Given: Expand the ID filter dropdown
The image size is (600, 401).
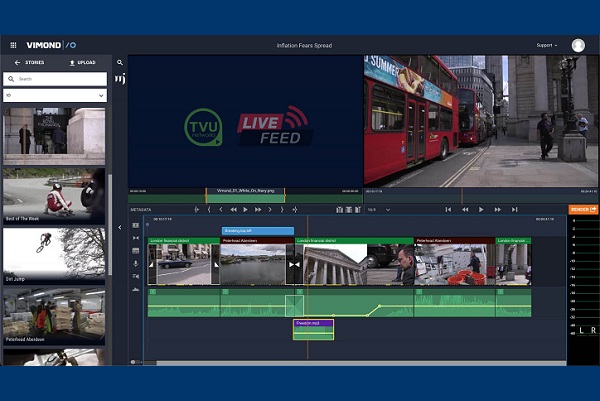Looking at the screenshot, I should [x=55, y=95].
